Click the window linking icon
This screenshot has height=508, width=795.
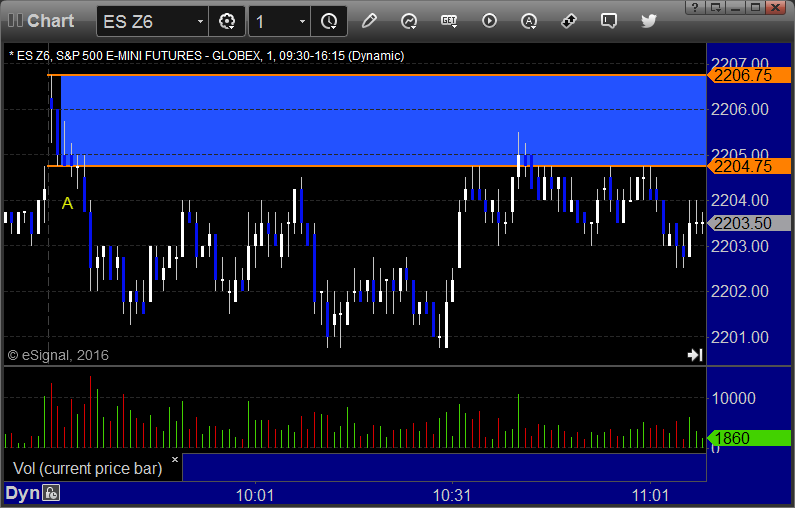tap(569, 21)
